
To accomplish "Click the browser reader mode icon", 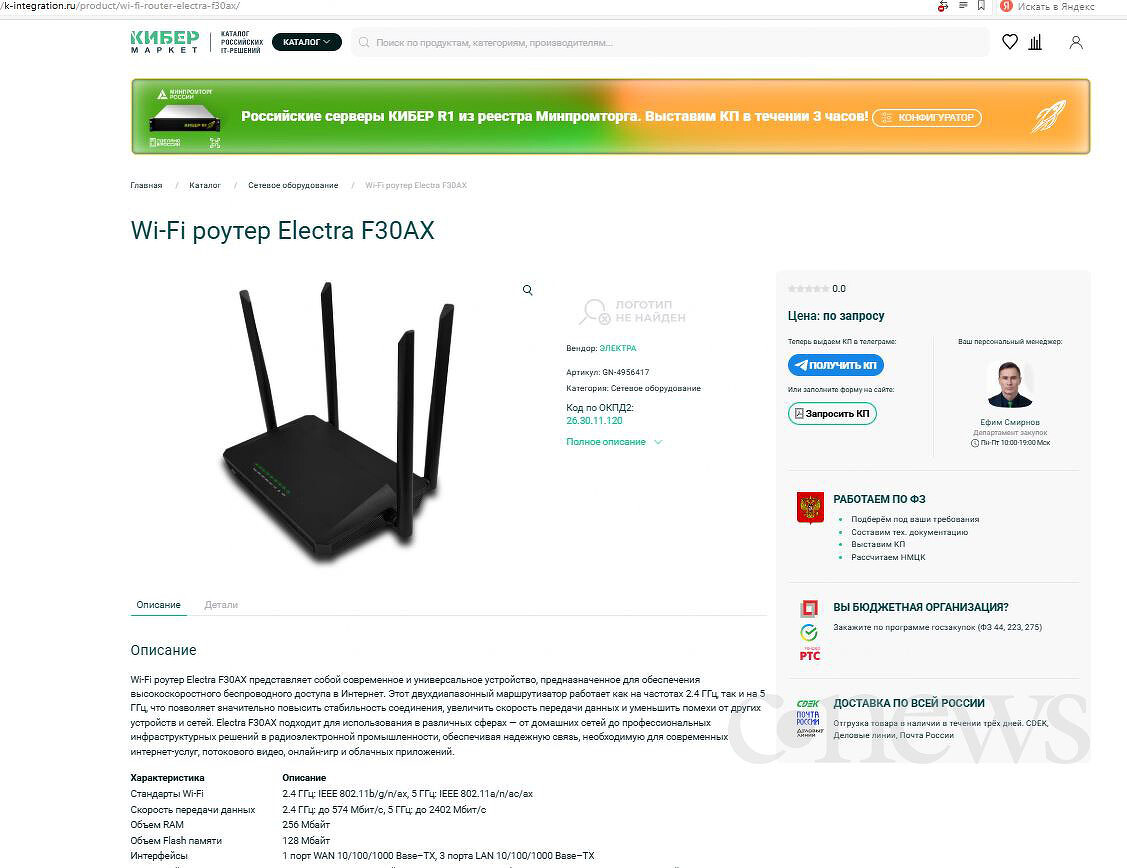I will tap(963, 6).
